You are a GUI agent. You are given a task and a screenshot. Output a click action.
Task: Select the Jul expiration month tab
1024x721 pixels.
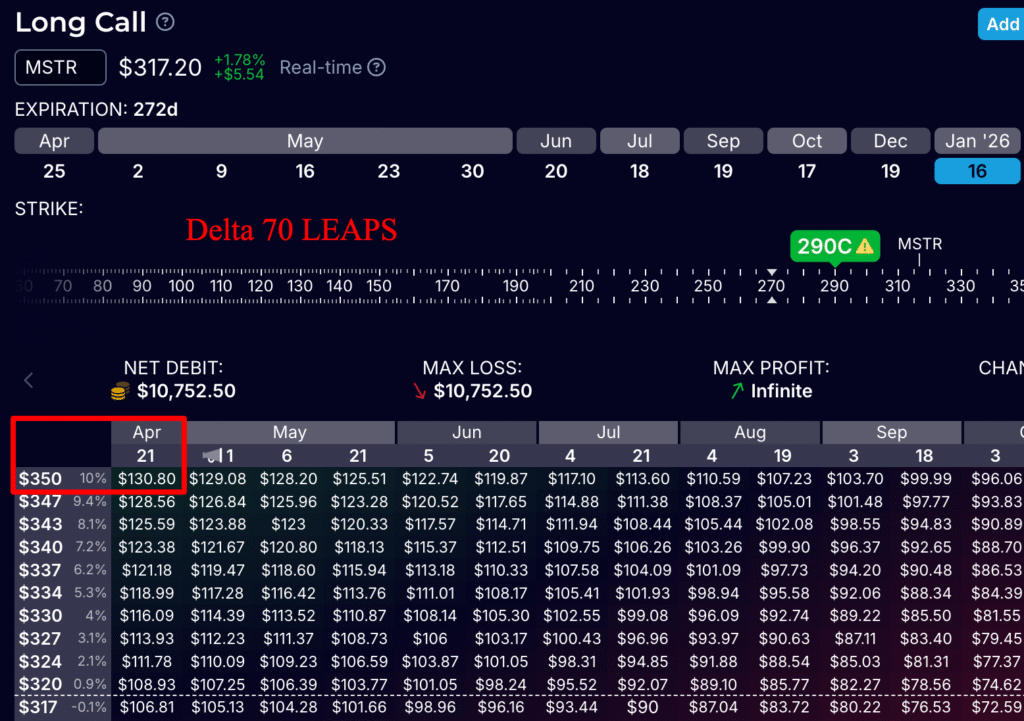(x=639, y=141)
